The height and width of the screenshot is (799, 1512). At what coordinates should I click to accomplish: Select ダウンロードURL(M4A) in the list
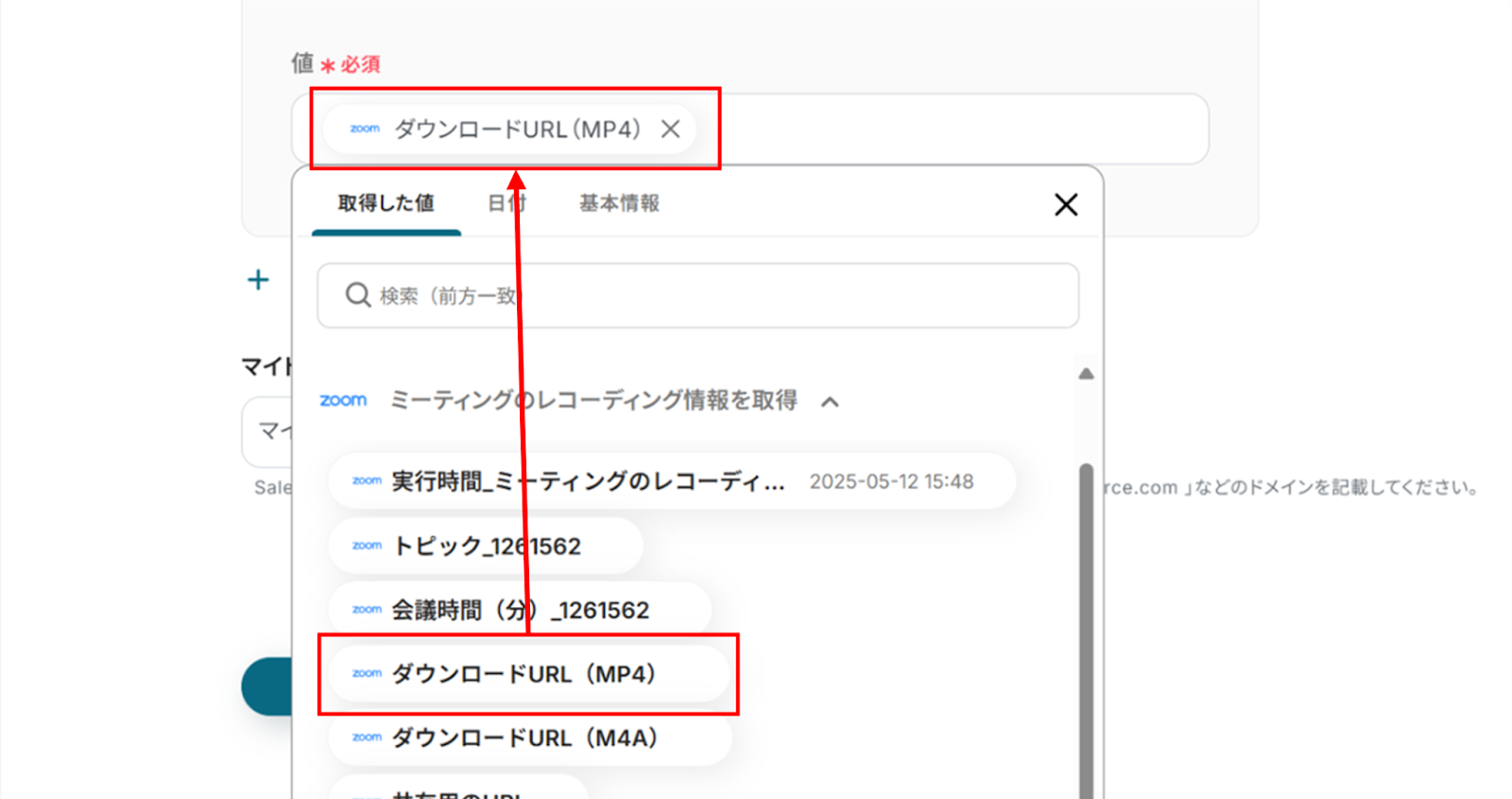click(x=530, y=738)
